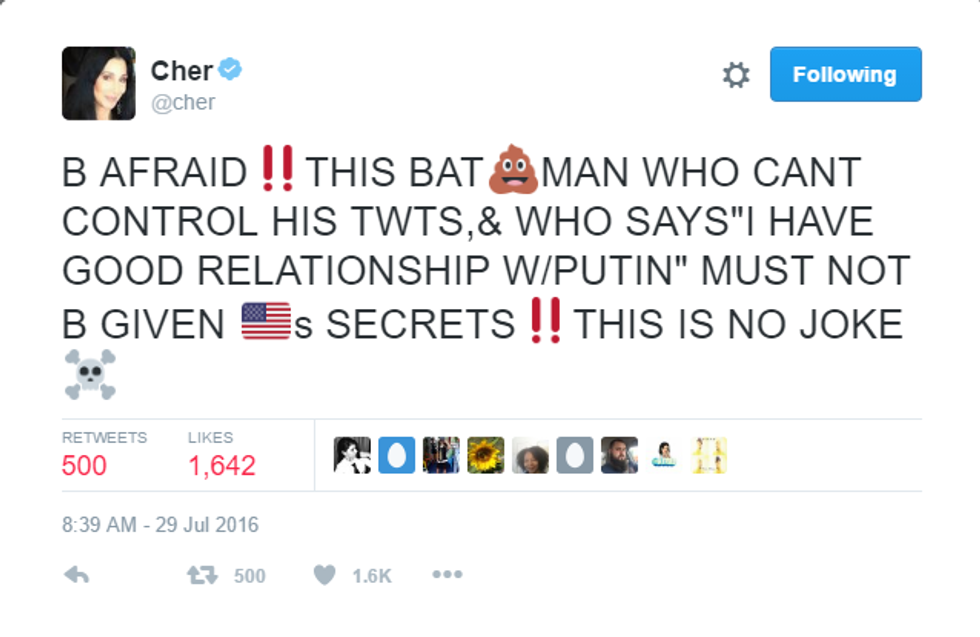Image resolution: width=980 pixels, height=637 pixels.
Task: Select the blue egg avatar
Action: pos(396,455)
